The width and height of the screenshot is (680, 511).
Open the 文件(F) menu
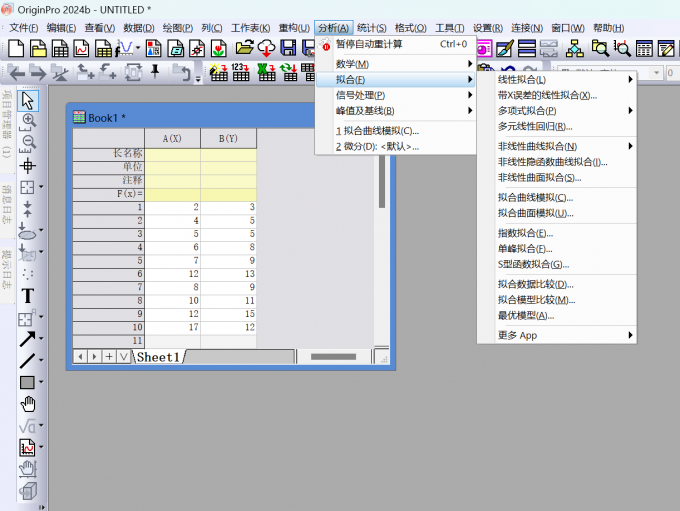[x=23, y=28]
